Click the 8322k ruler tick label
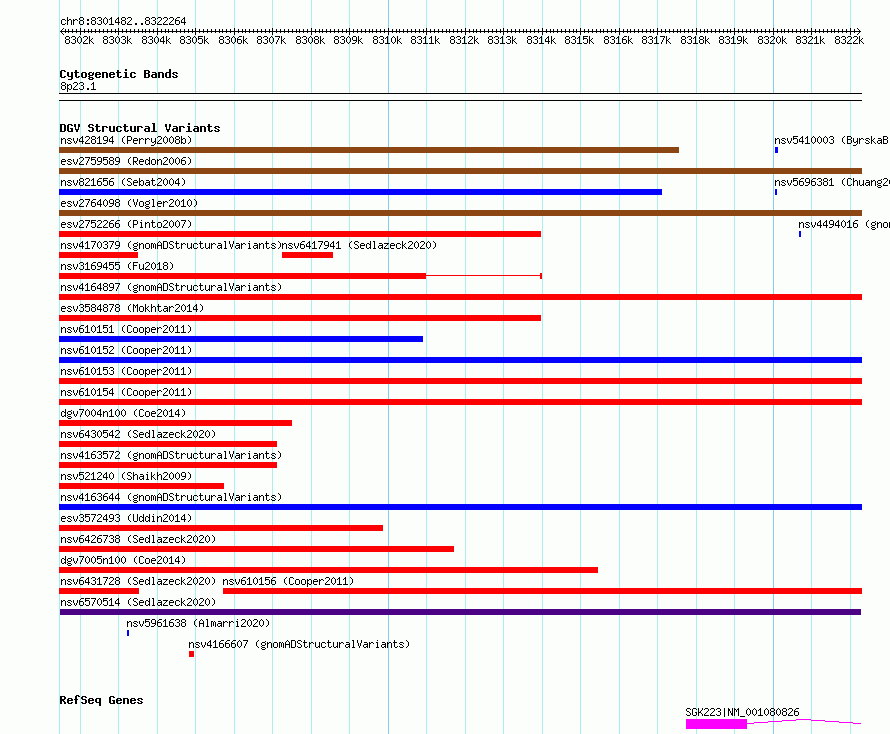 tap(849, 40)
